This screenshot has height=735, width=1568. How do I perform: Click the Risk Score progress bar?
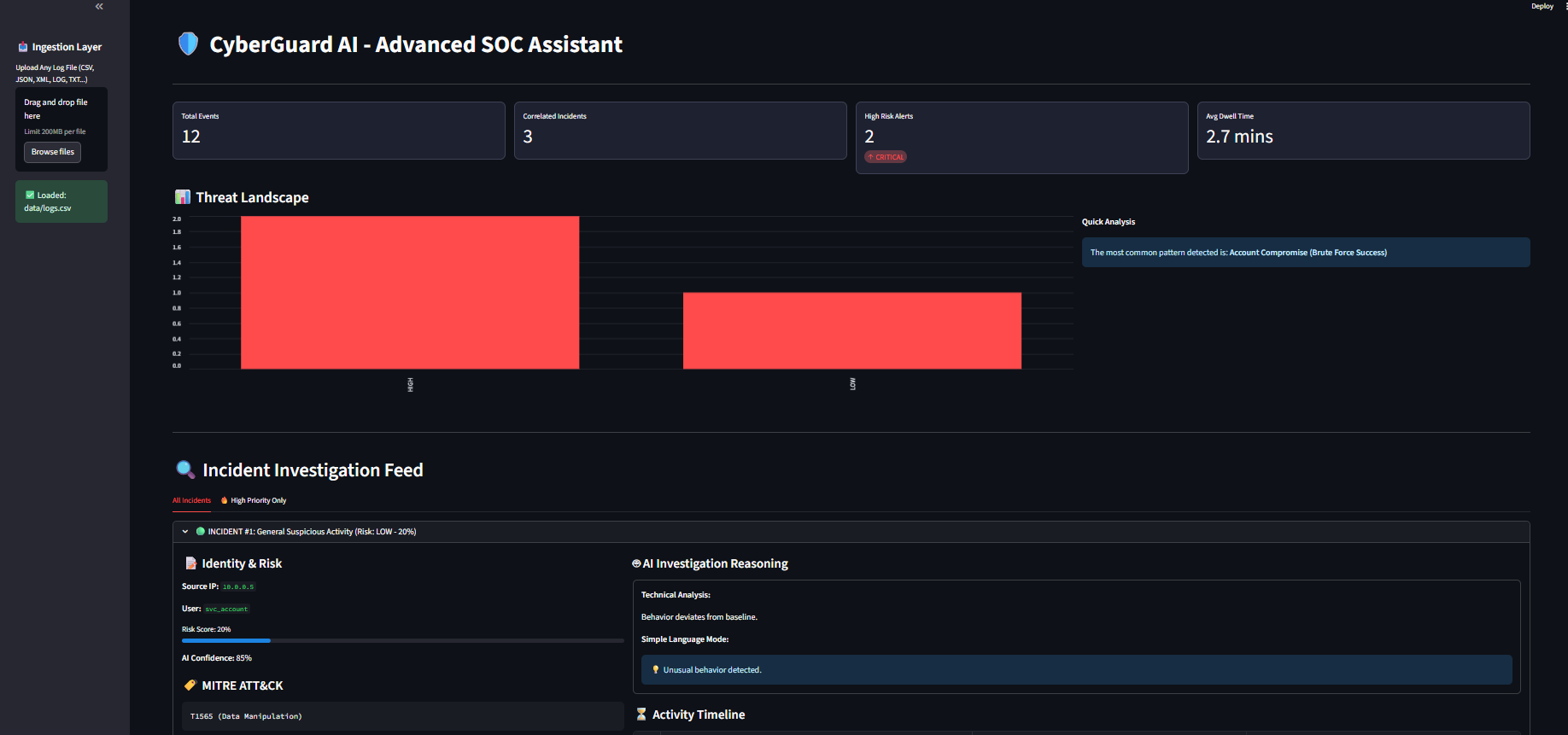[403, 640]
